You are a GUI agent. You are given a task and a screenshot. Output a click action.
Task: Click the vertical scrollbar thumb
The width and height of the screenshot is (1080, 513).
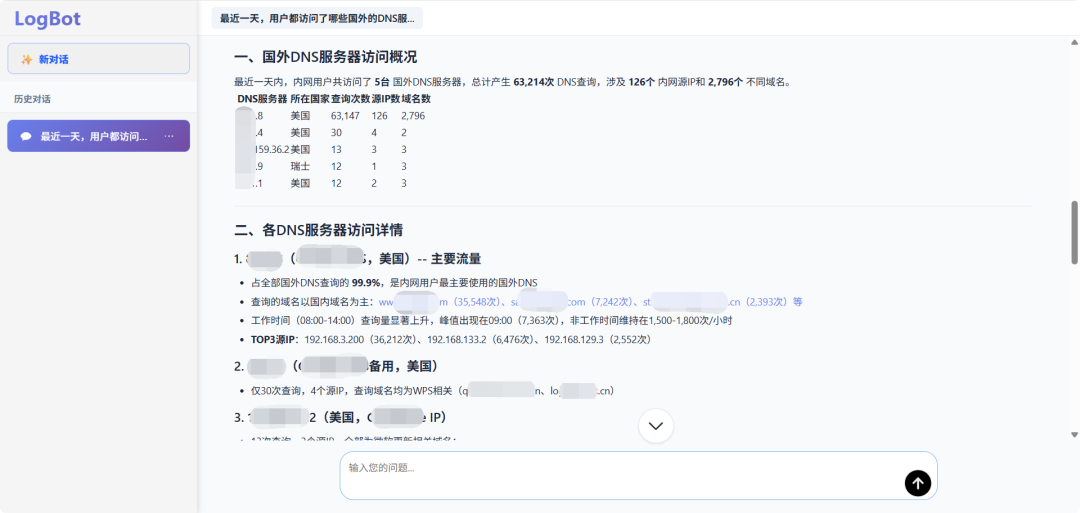[1074, 232]
